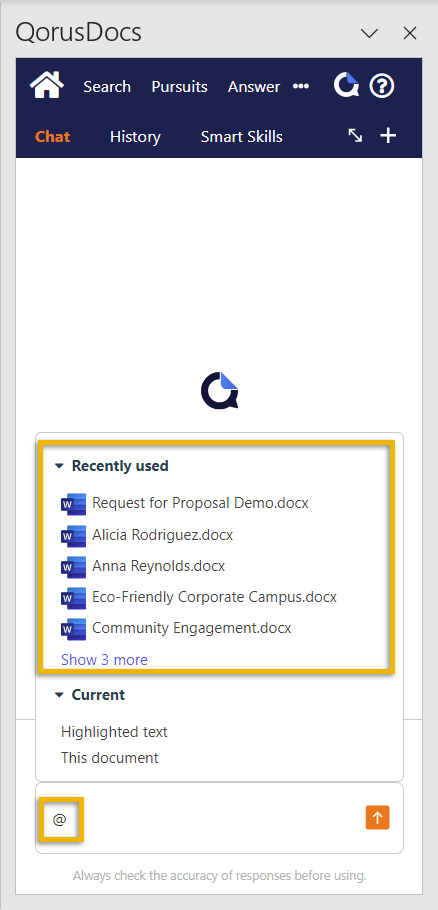This screenshot has height=910, width=438.
Task: Collapse the Current section
Action: pyautogui.click(x=59, y=695)
